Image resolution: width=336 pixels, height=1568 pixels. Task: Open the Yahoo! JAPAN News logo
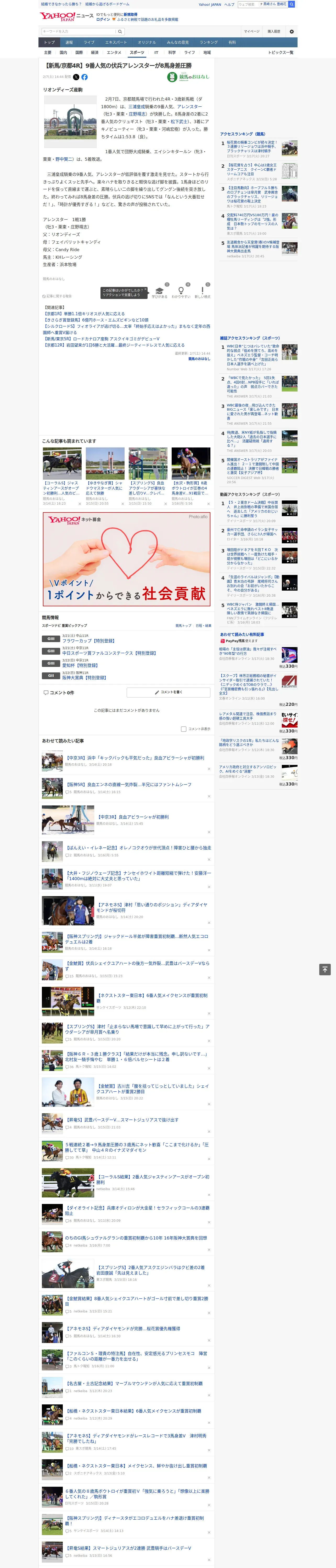[66, 16]
